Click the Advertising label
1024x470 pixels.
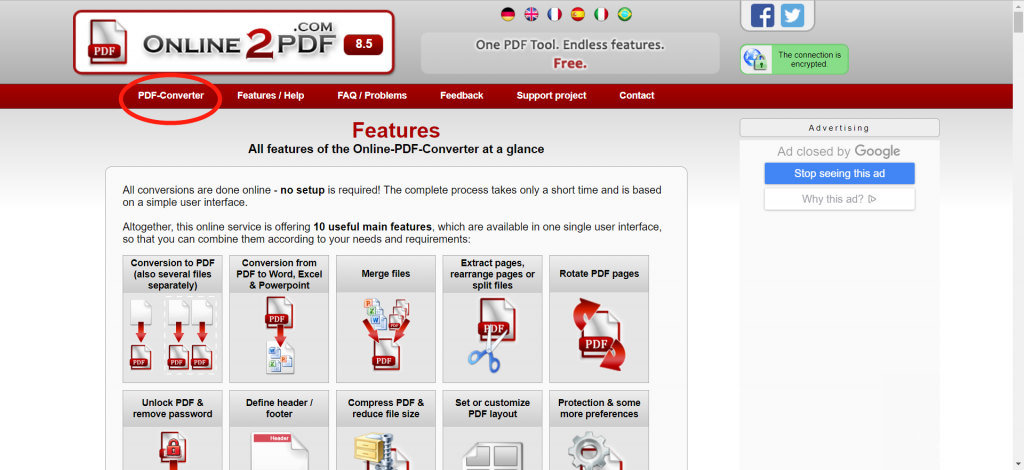click(839, 128)
